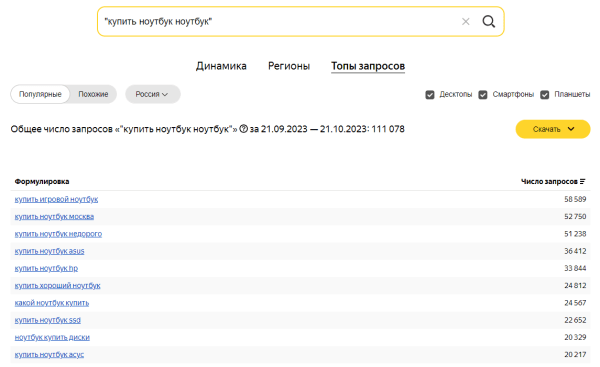The image size is (600, 367).
Task: Expand the Скачать download dropdown
Action: click(x=553, y=129)
